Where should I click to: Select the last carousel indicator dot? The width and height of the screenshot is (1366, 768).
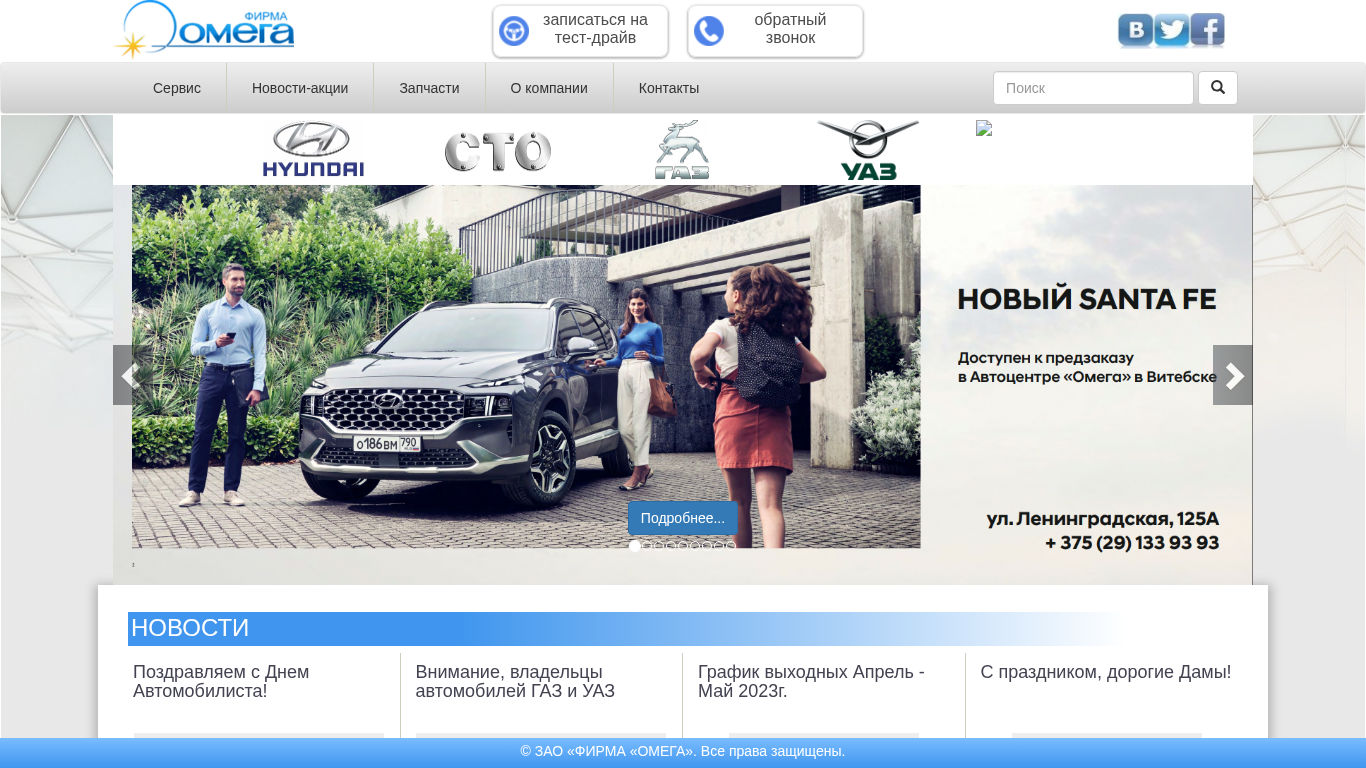point(731,546)
